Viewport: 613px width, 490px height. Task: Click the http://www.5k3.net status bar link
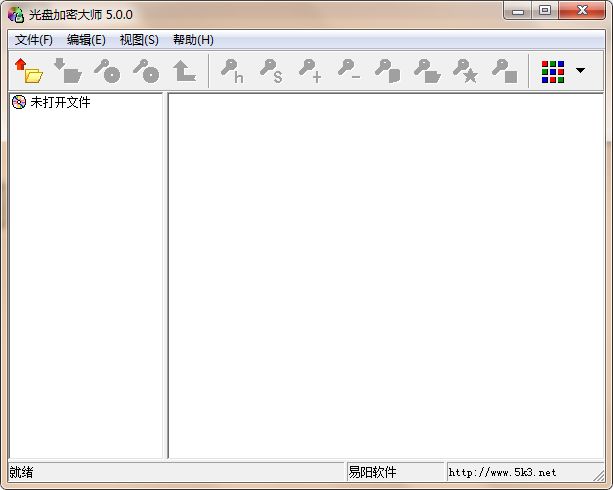[x=502, y=472]
